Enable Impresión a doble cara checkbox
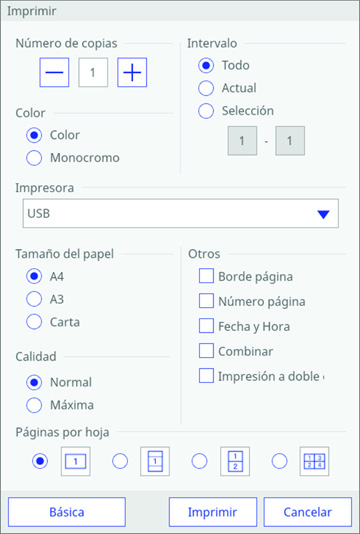Screen dimensions: 360x534 [x=206, y=375]
